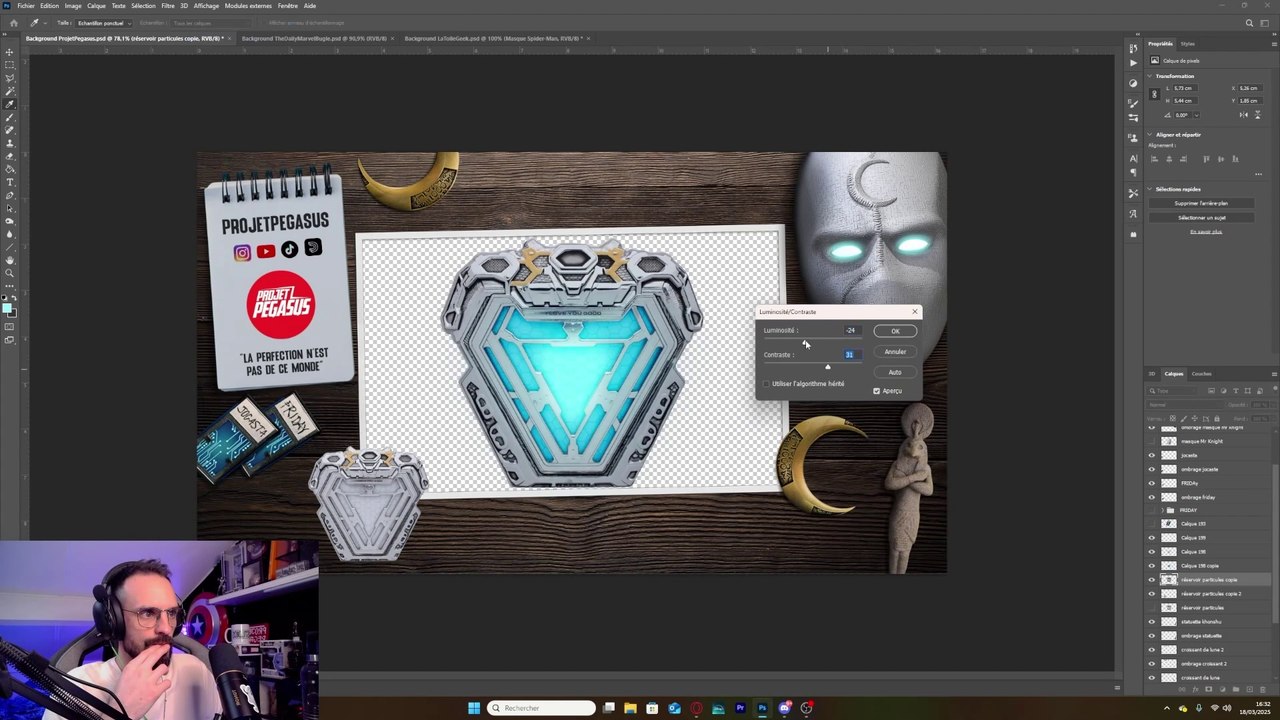The image size is (1280, 720).
Task: Click delete layer trash icon
Action: [x=1263, y=689]
